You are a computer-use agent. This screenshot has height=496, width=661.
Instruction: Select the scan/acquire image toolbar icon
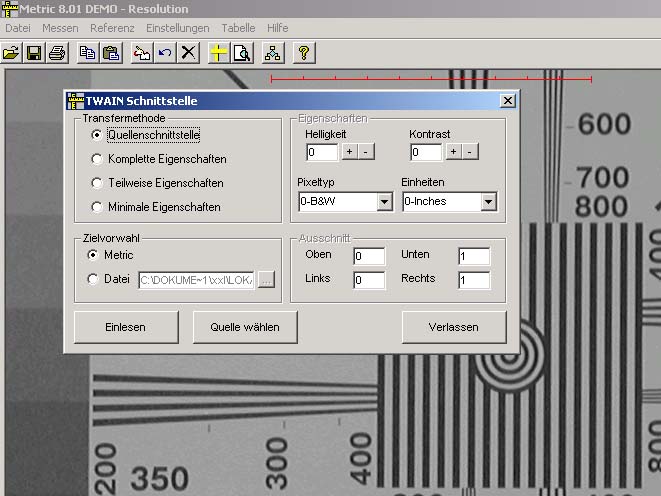pos(142,53)
